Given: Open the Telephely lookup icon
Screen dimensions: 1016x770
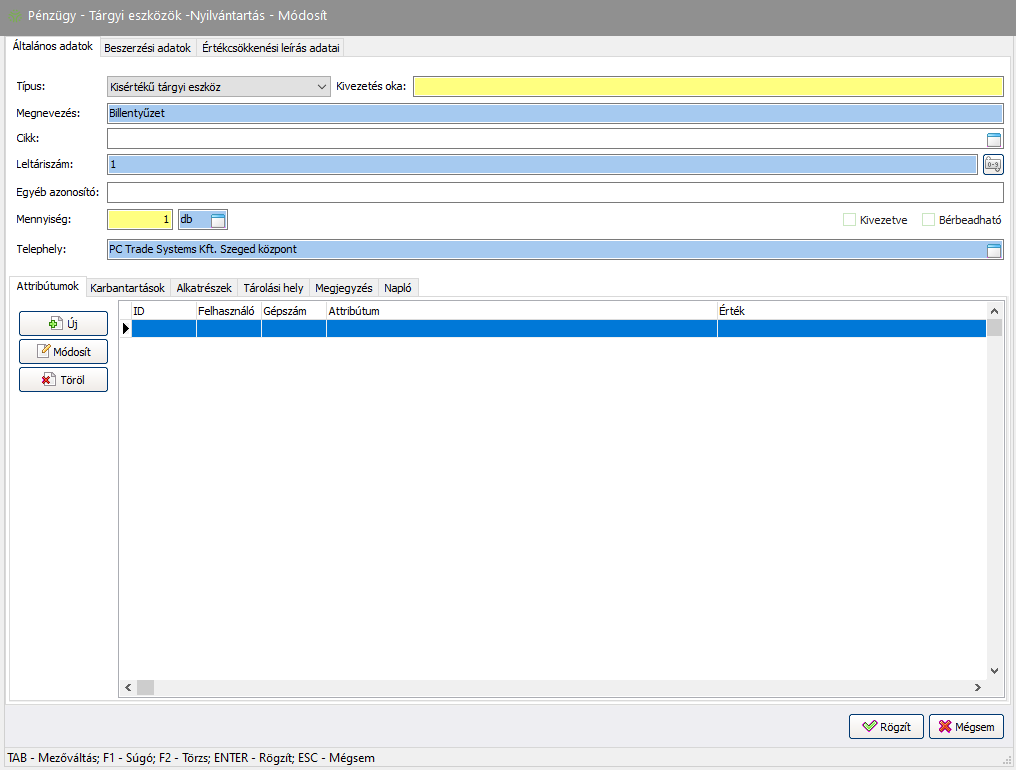Looking at the screenshot, I should pyautogui.click(x=994, y=251).
